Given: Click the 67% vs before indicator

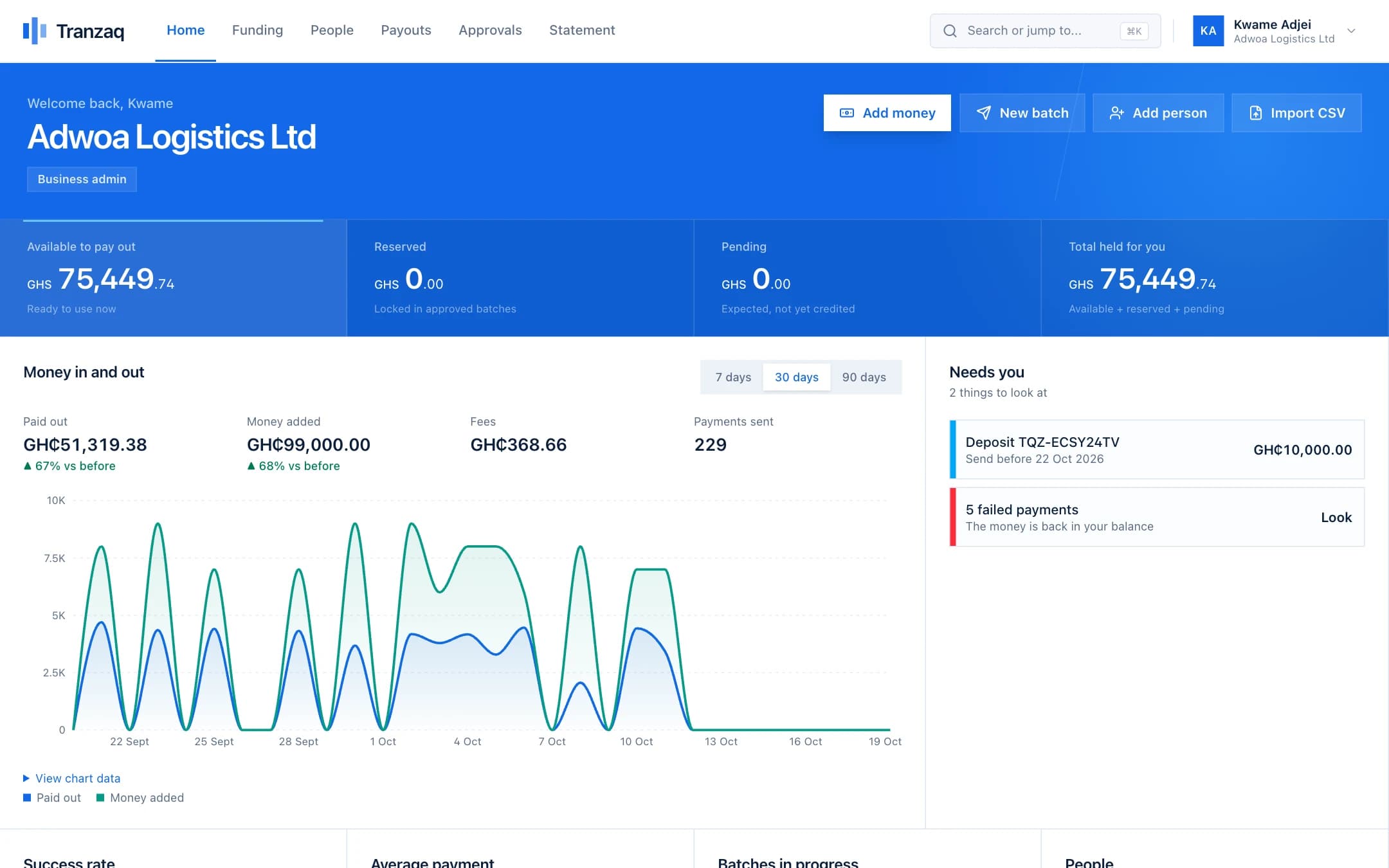Looking at the screenshot, I should click(x=69, y=466).
